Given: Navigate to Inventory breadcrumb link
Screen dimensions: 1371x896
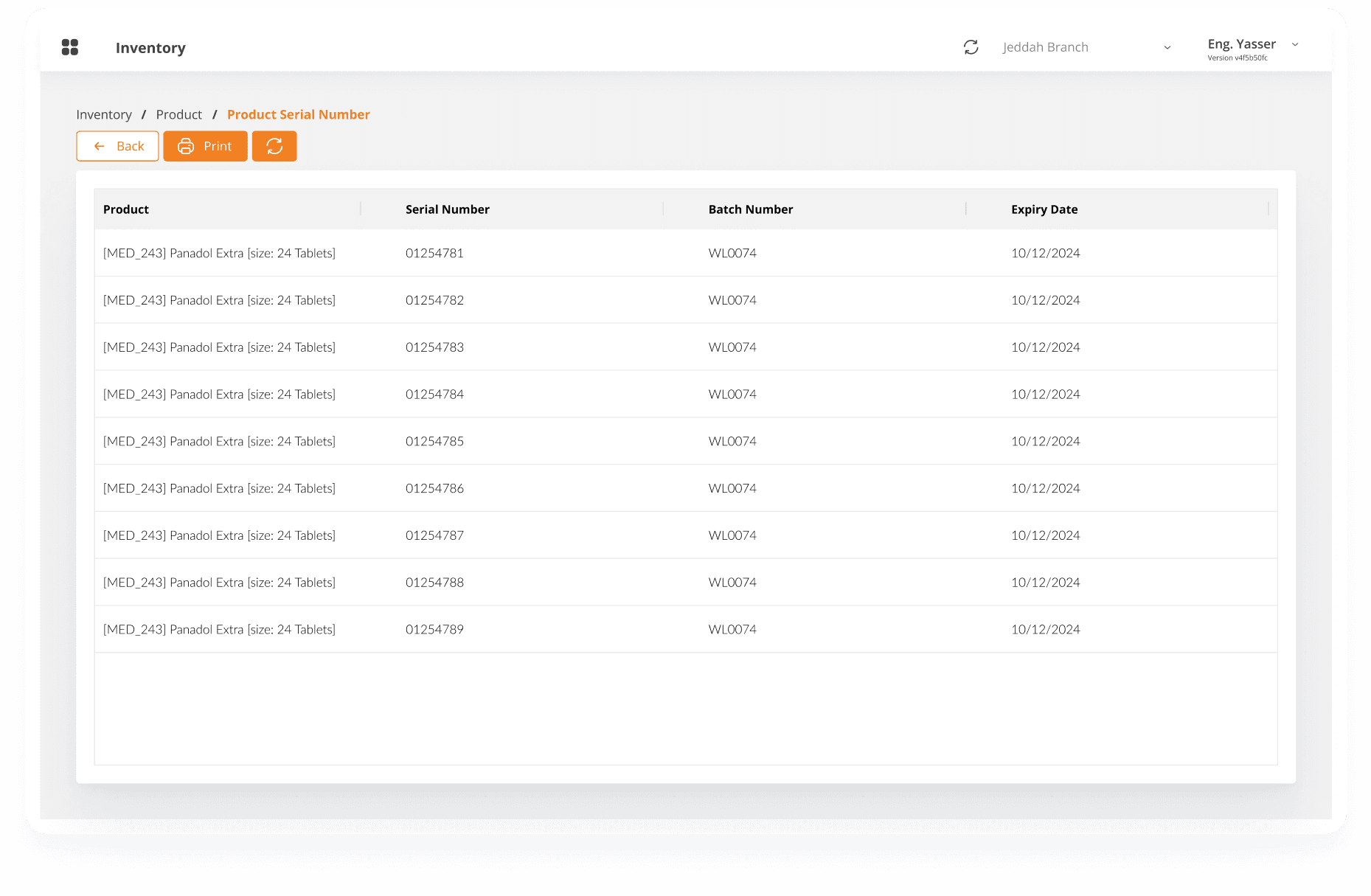Looking at the screenshot, I should tap(104, 114).
